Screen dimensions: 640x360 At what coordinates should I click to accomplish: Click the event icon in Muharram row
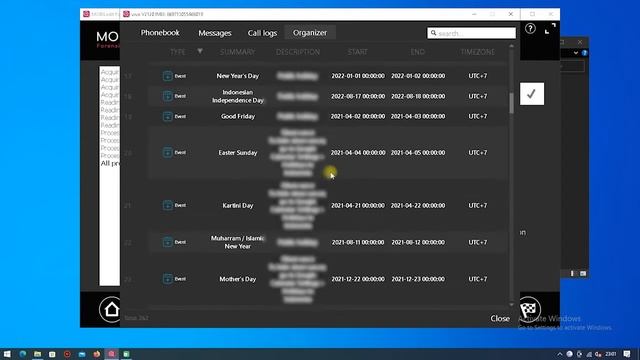coord(167,242)
